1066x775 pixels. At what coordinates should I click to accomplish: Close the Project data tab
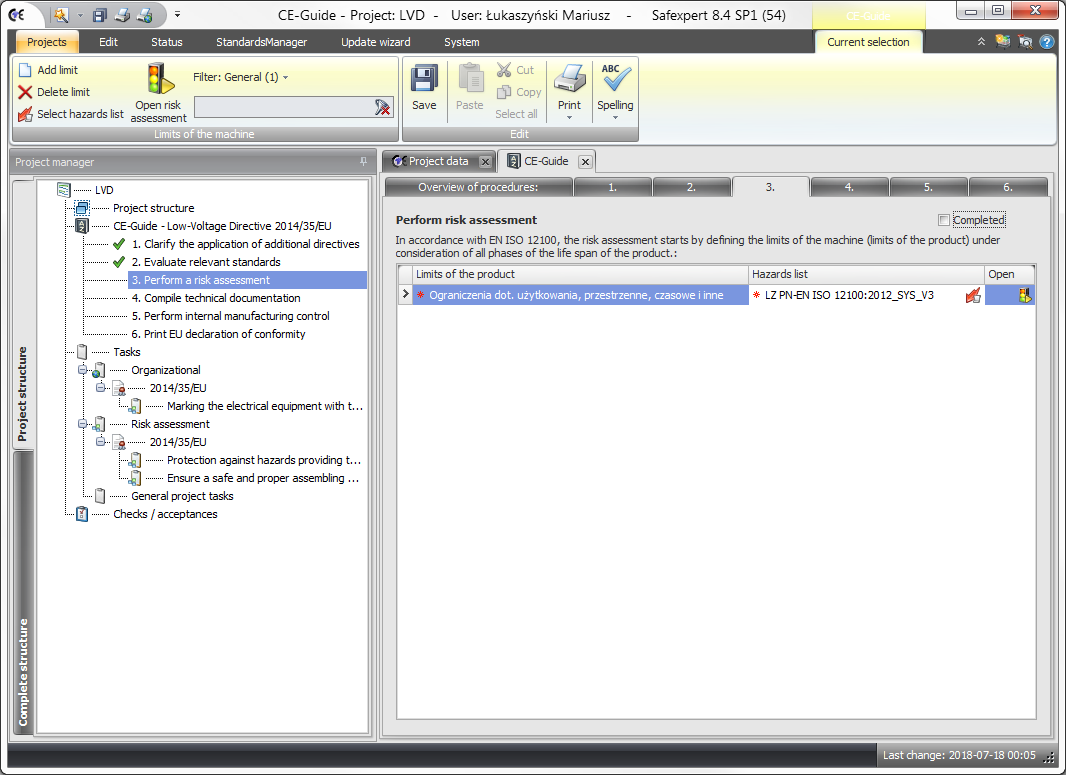485,161
